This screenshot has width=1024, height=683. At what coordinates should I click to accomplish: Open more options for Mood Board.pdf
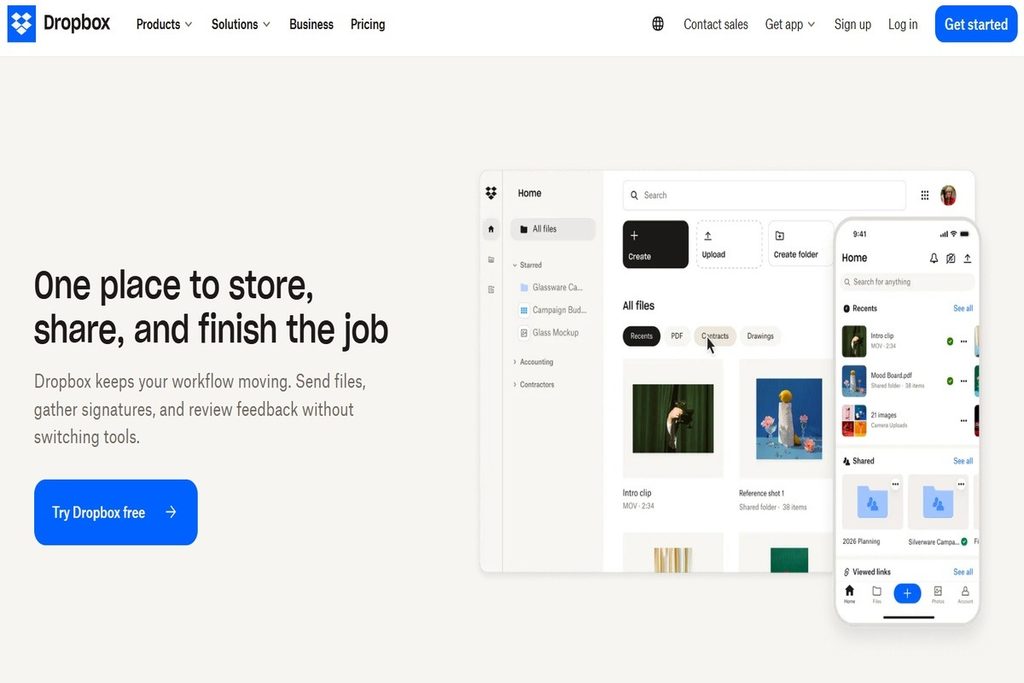coord(963,381)
